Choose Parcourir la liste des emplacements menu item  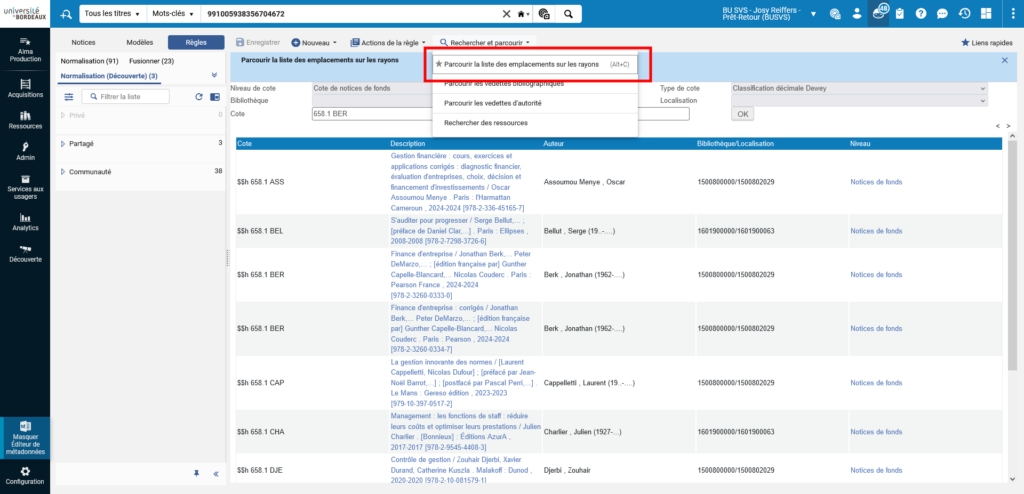[x=535, y=65]
